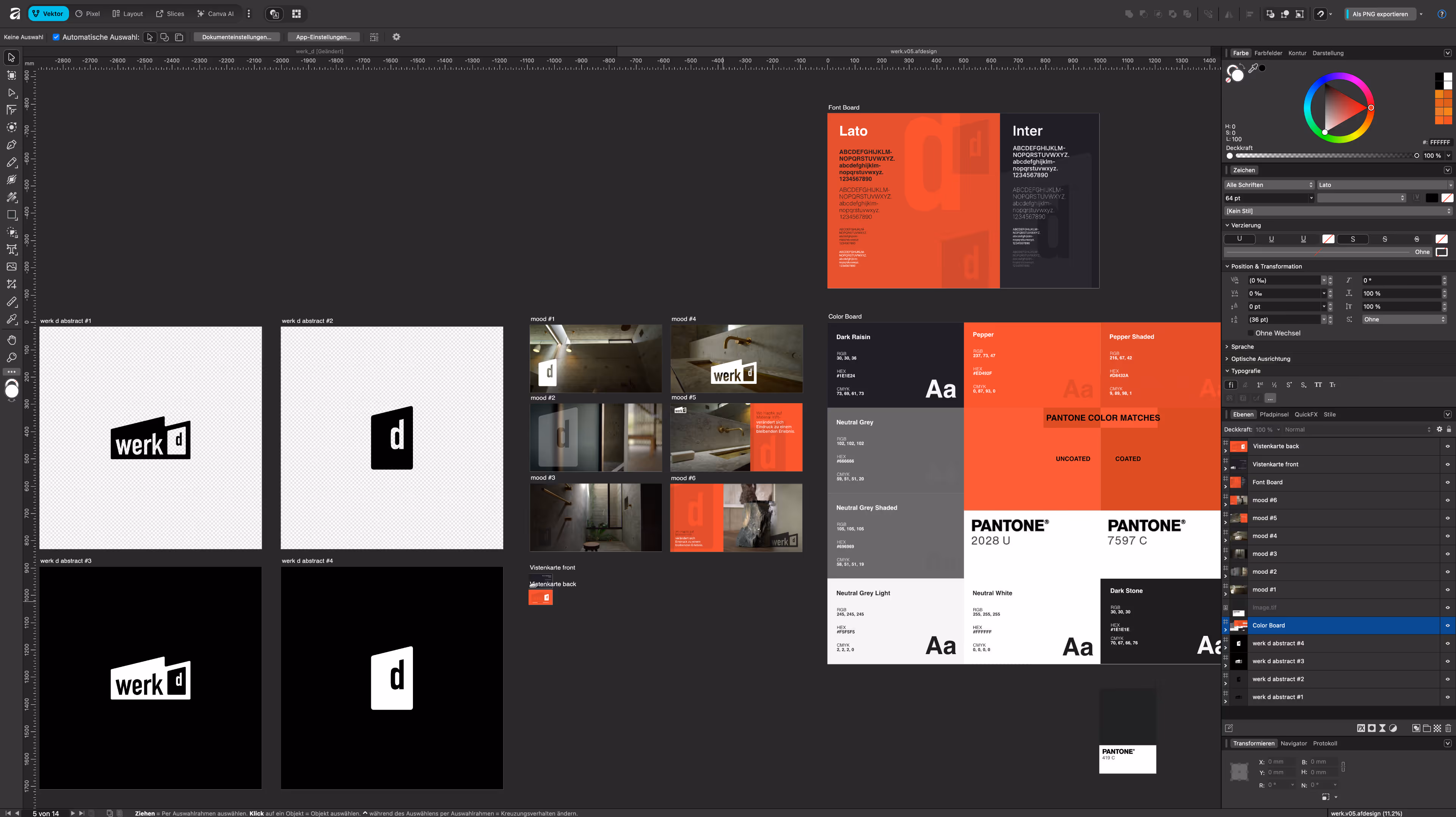Click the TT all caps typography icon

1318,385
